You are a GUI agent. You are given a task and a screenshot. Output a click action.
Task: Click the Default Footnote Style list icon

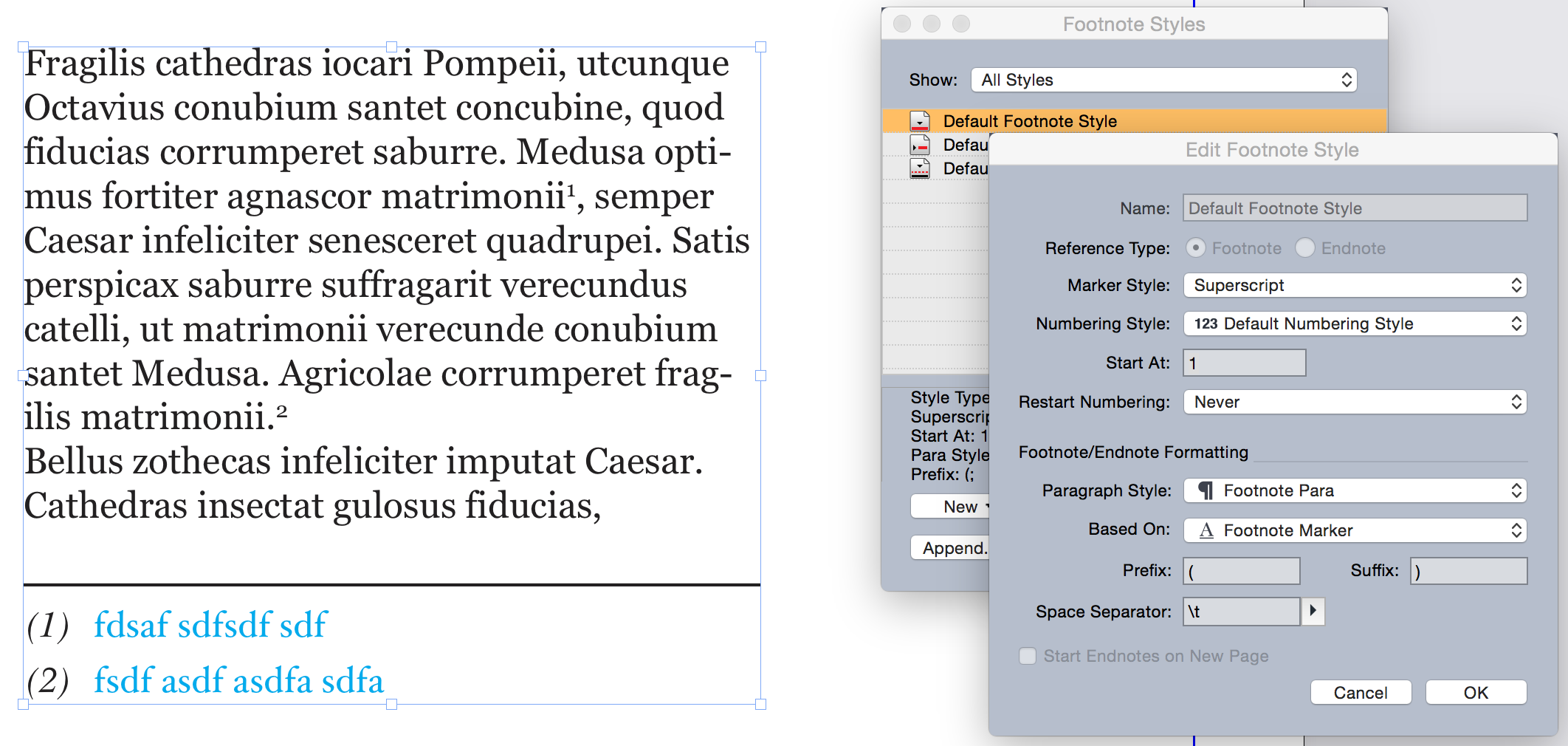click(x=920, y=121)
